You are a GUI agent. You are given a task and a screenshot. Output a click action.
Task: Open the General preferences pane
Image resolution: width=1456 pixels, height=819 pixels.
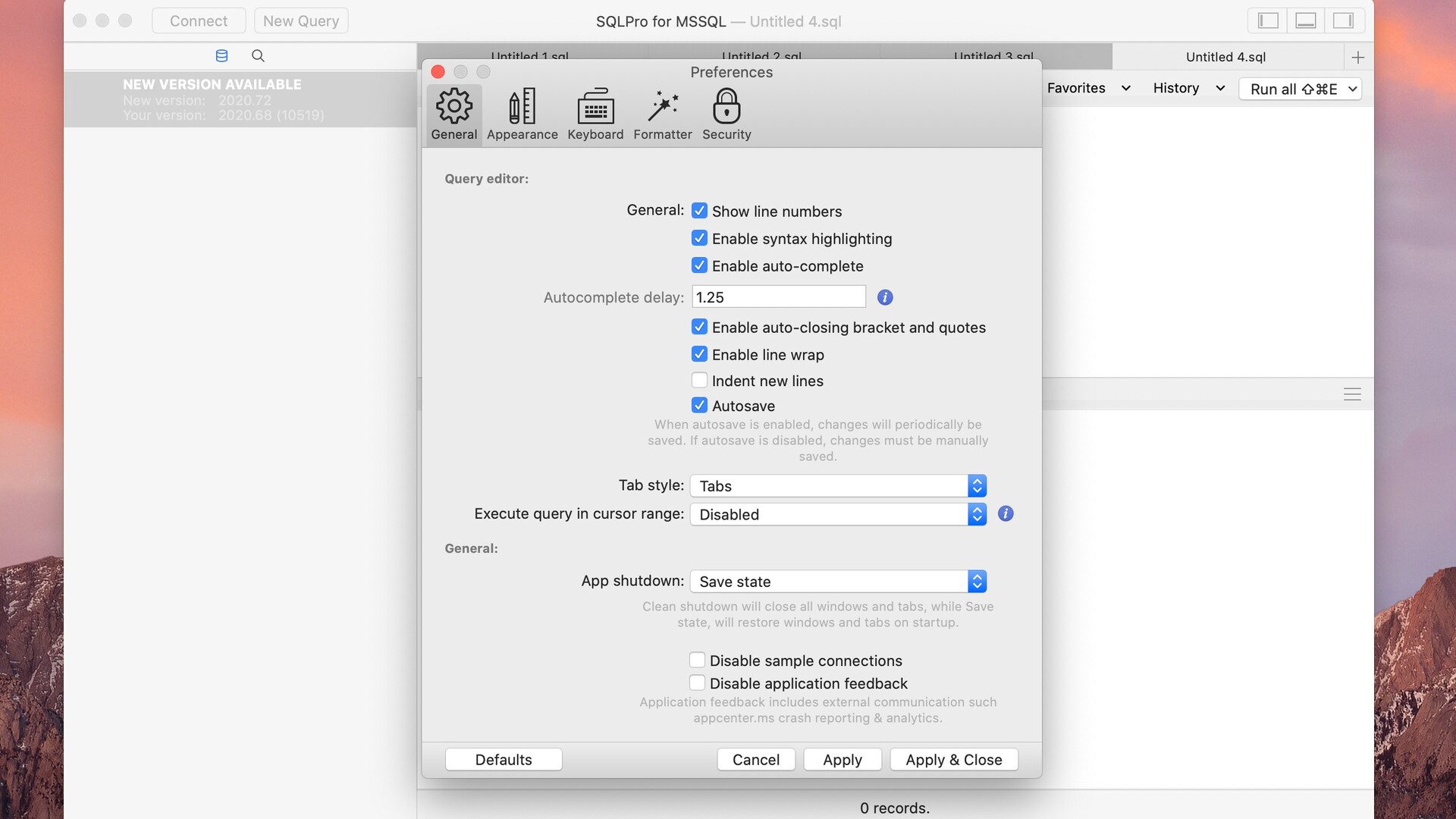[x=453, y=115]
